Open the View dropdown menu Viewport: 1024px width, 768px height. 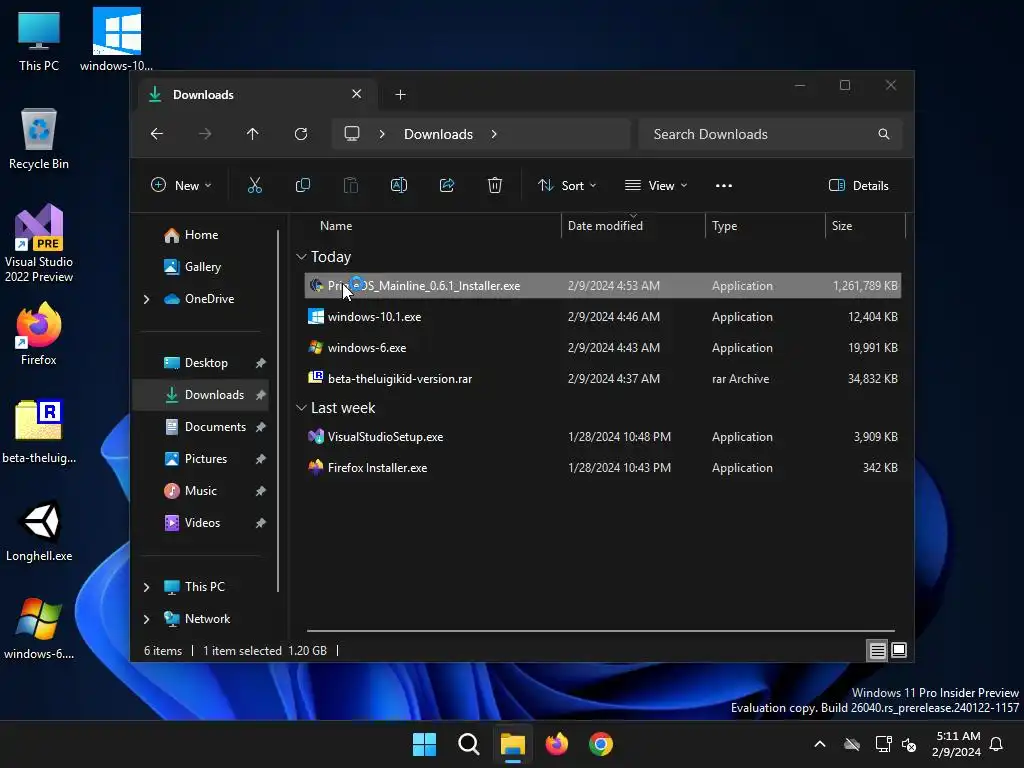[x=656, y=185]
